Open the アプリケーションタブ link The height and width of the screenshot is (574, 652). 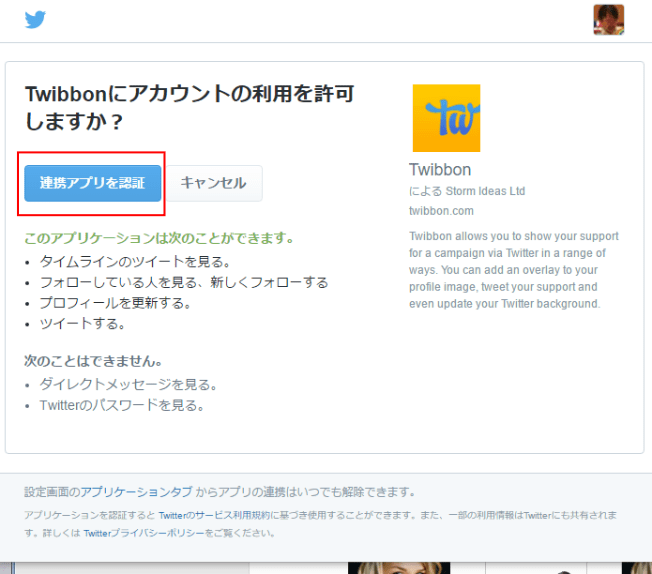coord(136,492)
